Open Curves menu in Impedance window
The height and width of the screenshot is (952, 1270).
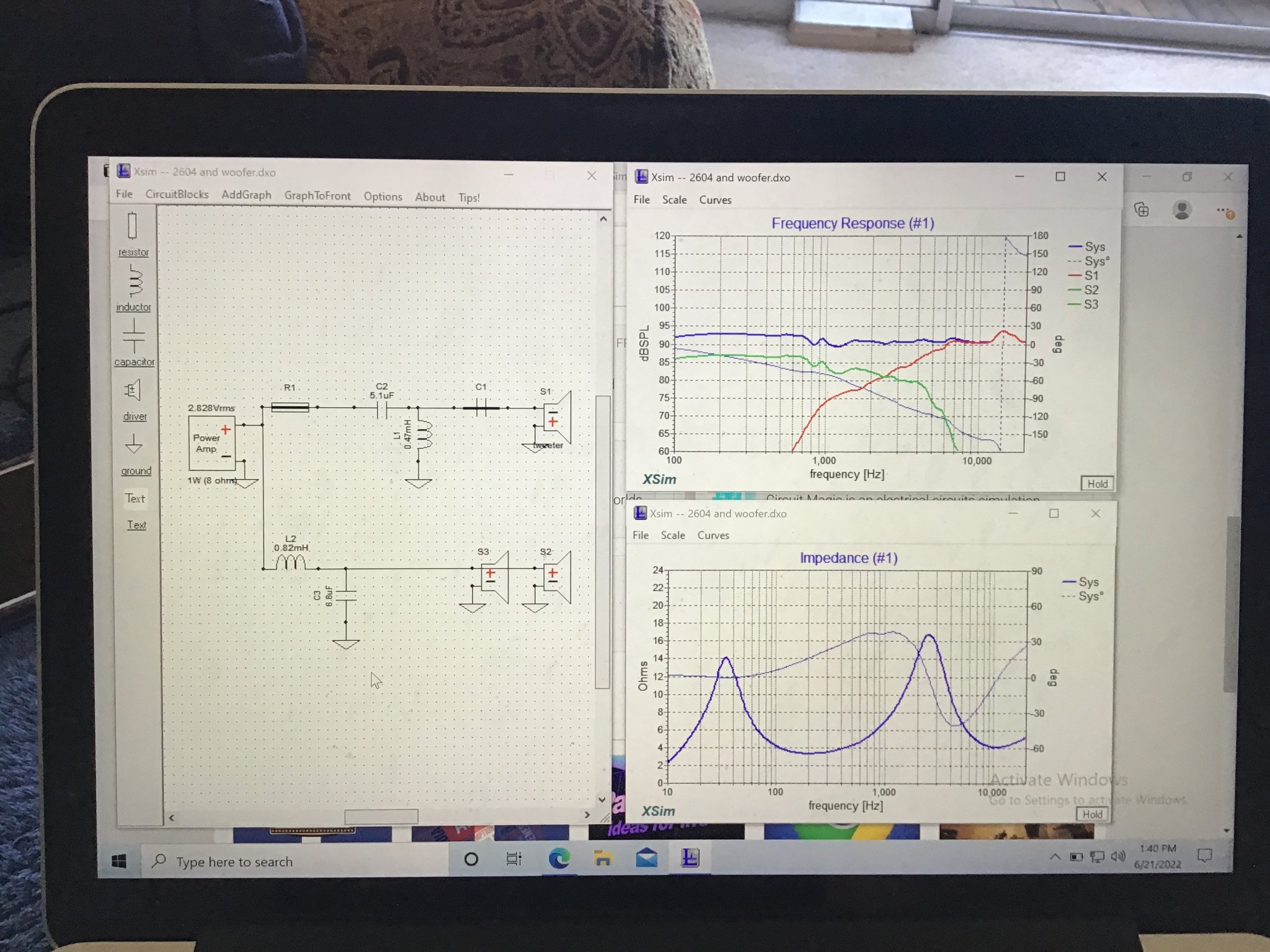[713, 535]
